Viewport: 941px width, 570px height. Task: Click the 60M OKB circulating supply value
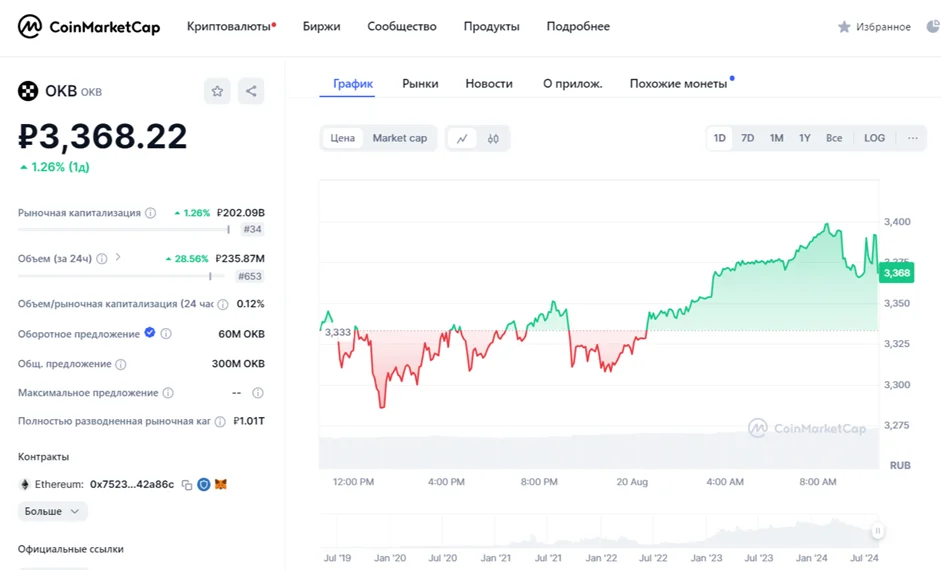[241, 334]
